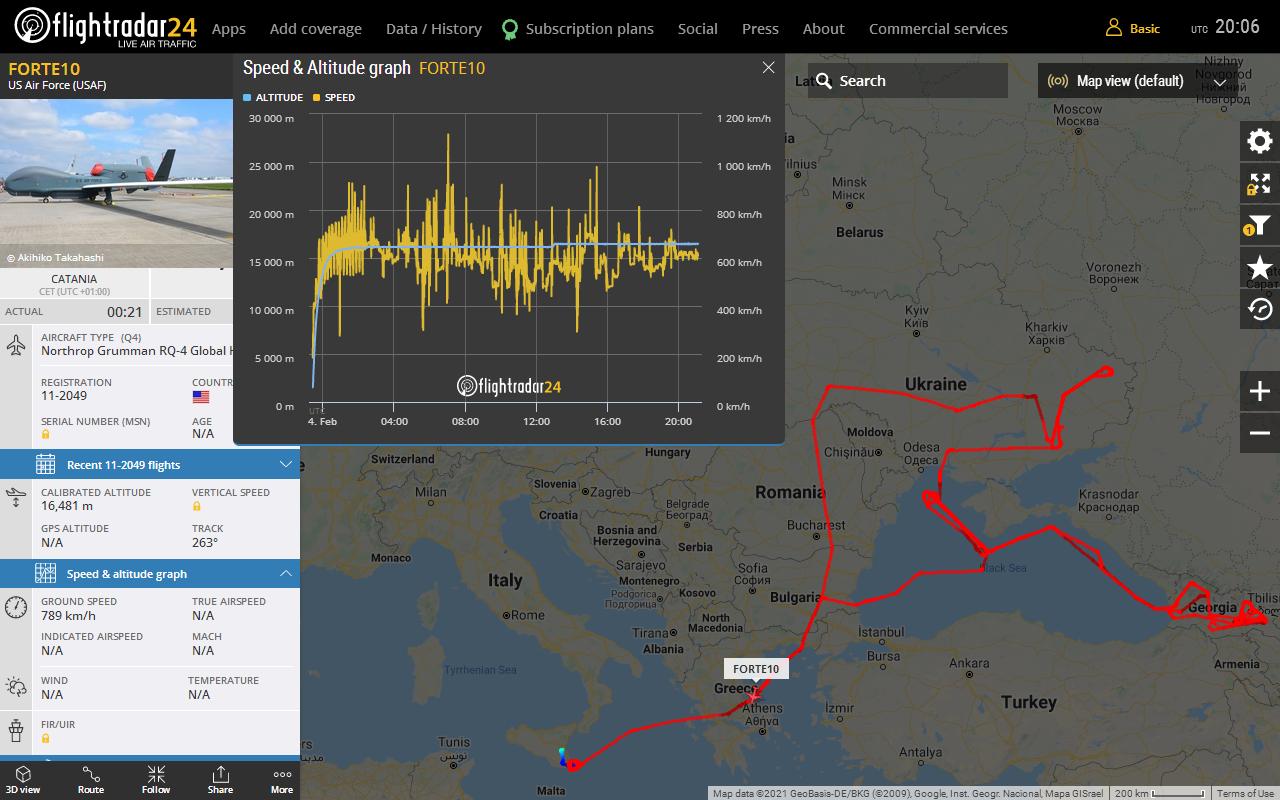1280x800 pixels.
Task: Click the graph at 12:00 mark
Action: pyautogui.click(x=537, y=421)
